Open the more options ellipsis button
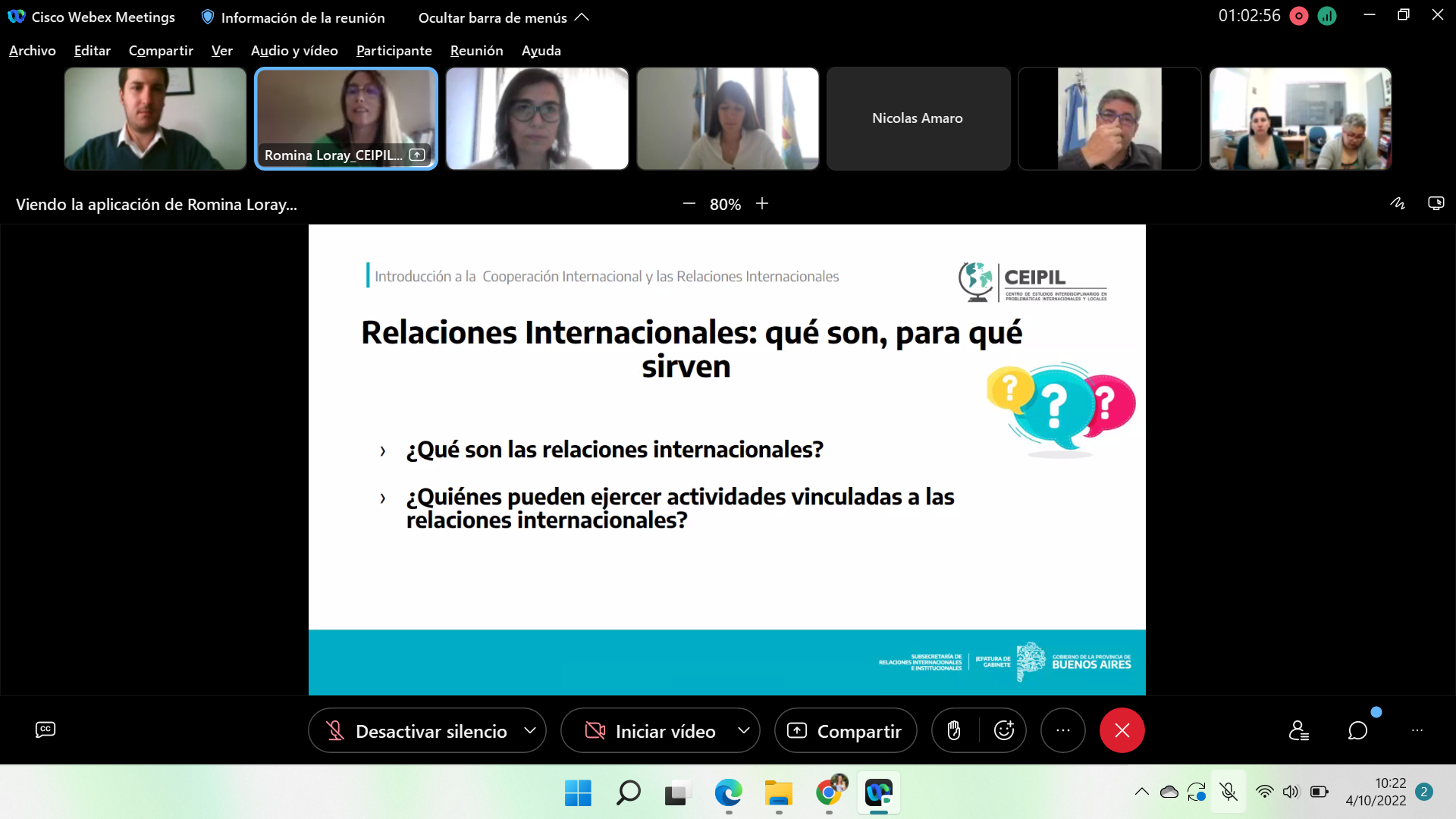 click(x=1063, y=730)
